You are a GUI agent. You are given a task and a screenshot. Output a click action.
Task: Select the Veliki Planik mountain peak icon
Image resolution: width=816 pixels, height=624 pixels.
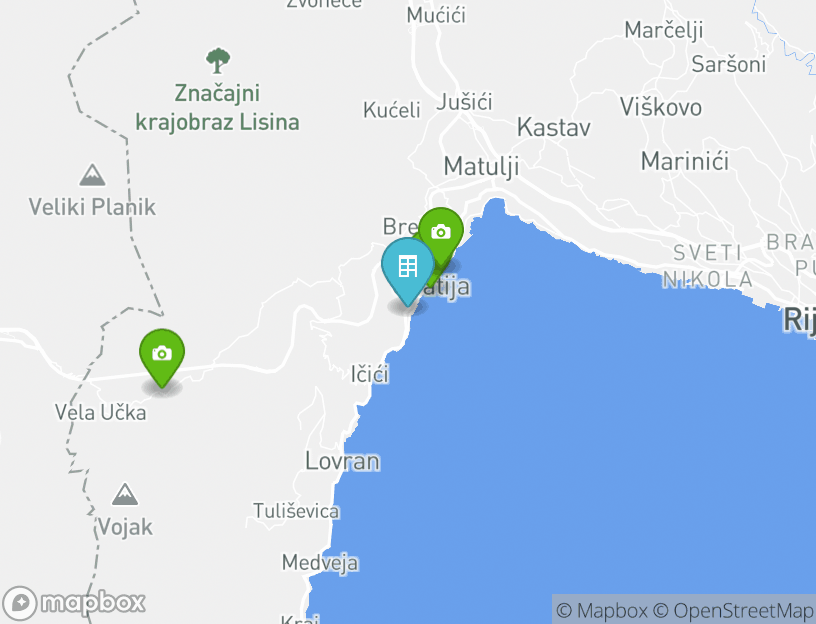[93, 175]
